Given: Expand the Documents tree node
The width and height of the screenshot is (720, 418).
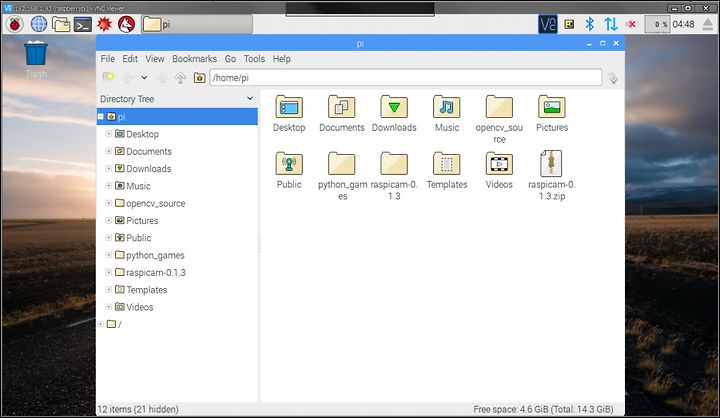Looking at the screenshot, I should pos(109,151).
